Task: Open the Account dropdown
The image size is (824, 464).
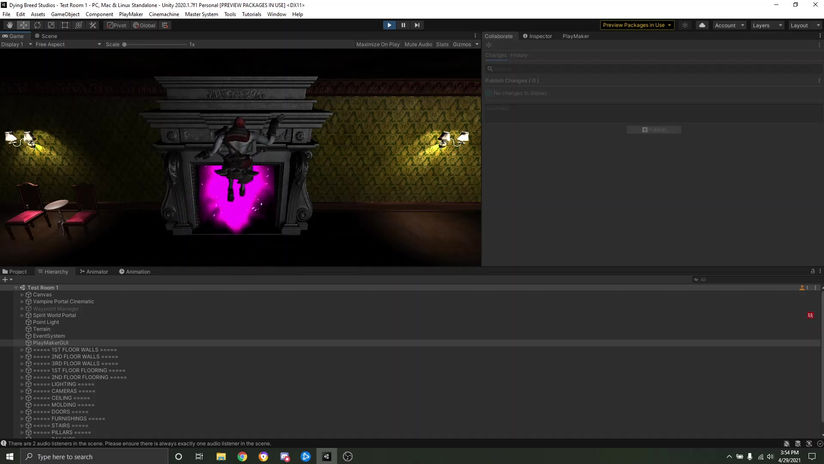Action: point(729,25)
